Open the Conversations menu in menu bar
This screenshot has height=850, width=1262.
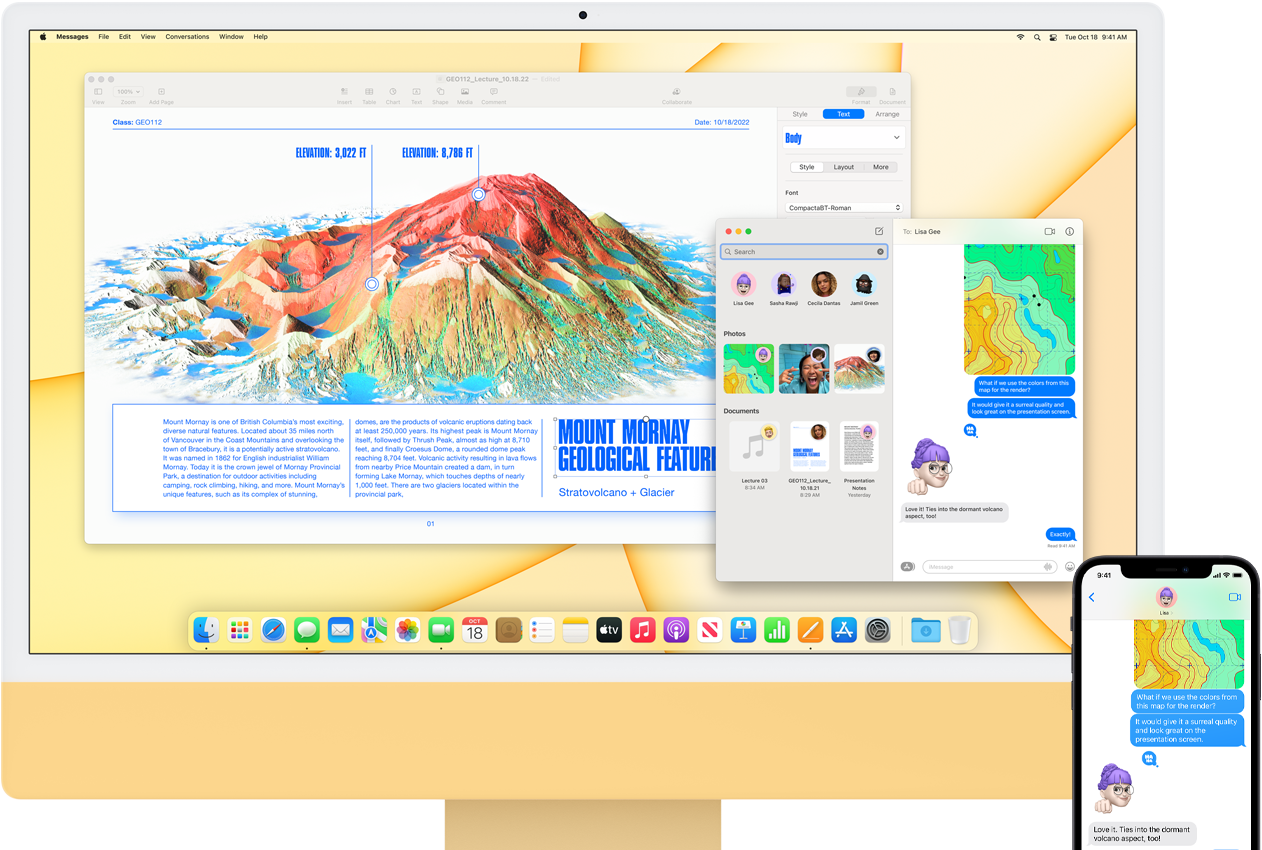pos(187,37)
